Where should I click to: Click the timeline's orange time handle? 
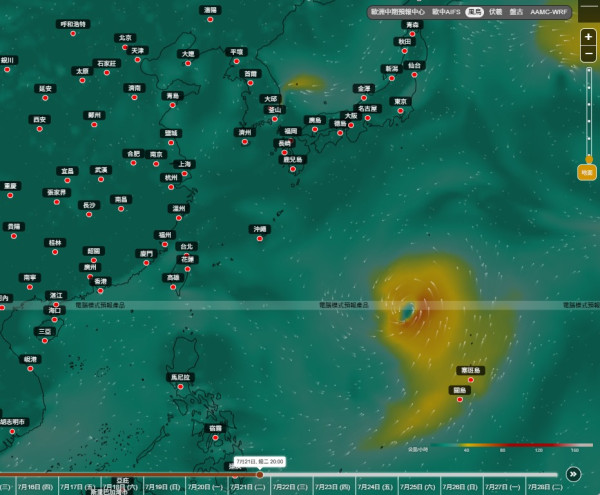pyautogui.click(x=259, y=475)
